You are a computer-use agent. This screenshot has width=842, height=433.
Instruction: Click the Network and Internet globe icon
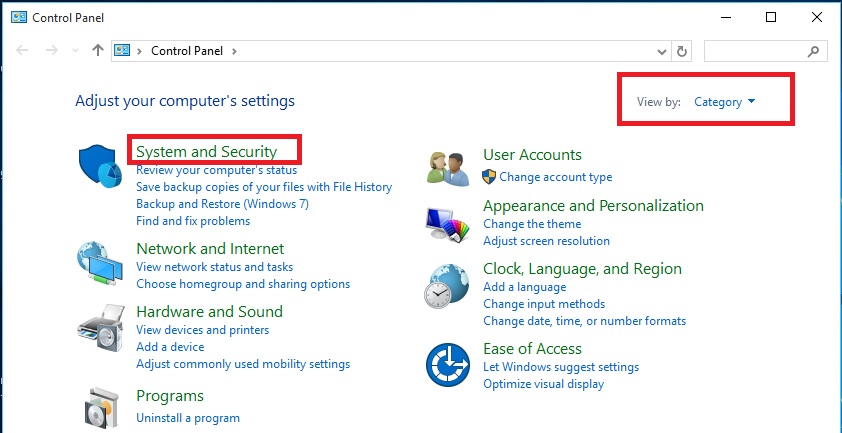pos(100,265)
